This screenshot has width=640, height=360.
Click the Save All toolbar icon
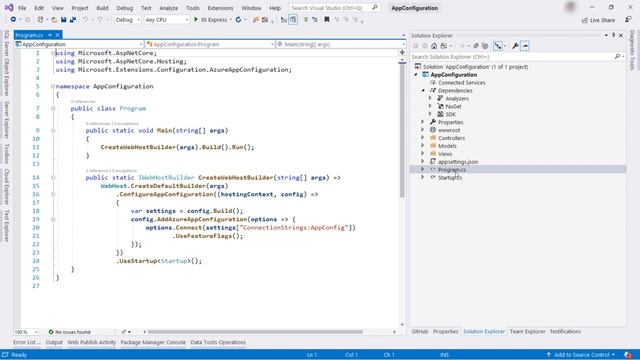(x=73, y=20)
